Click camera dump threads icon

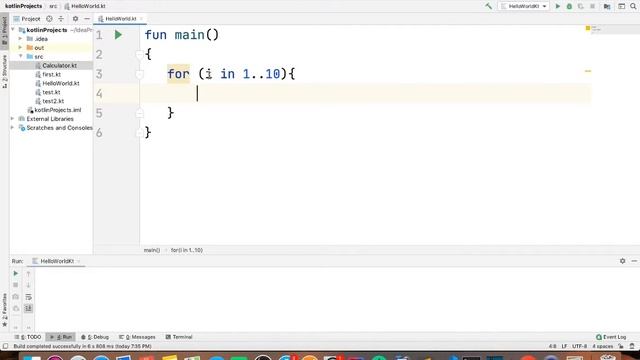click(x=16, y=297)
